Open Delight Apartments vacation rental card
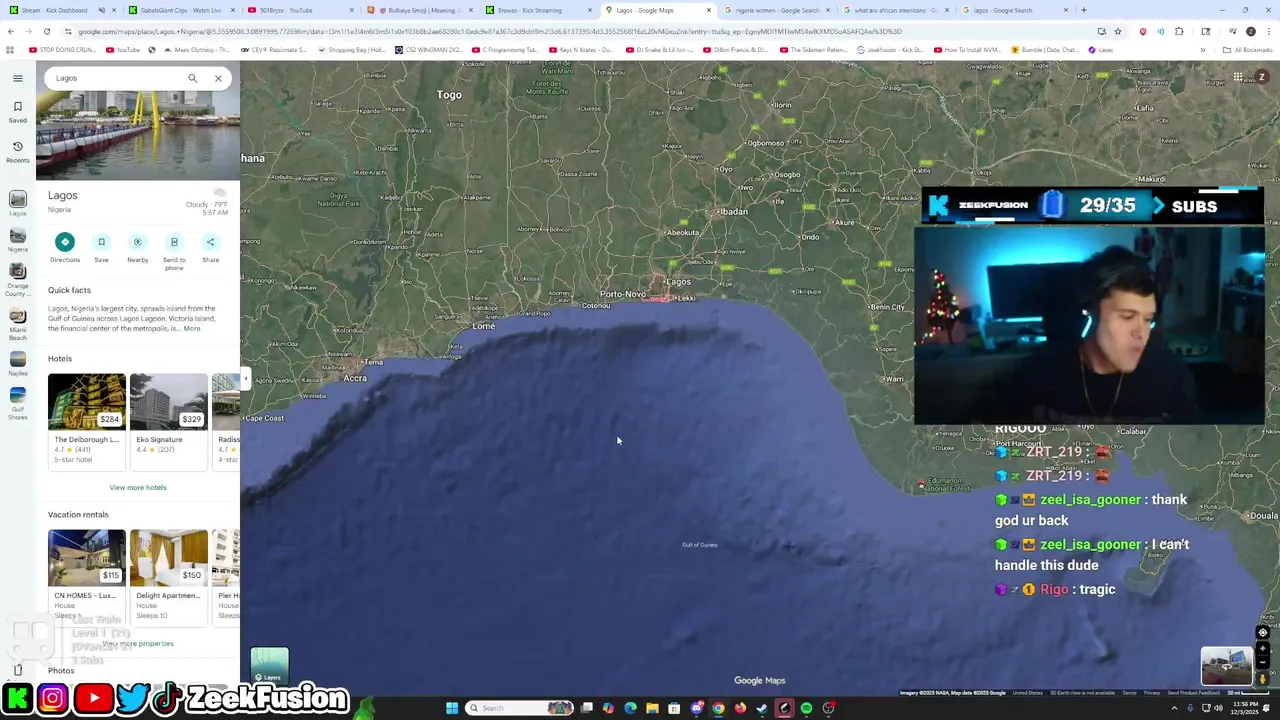1280x720 pixels. click(x=169, y=576)
